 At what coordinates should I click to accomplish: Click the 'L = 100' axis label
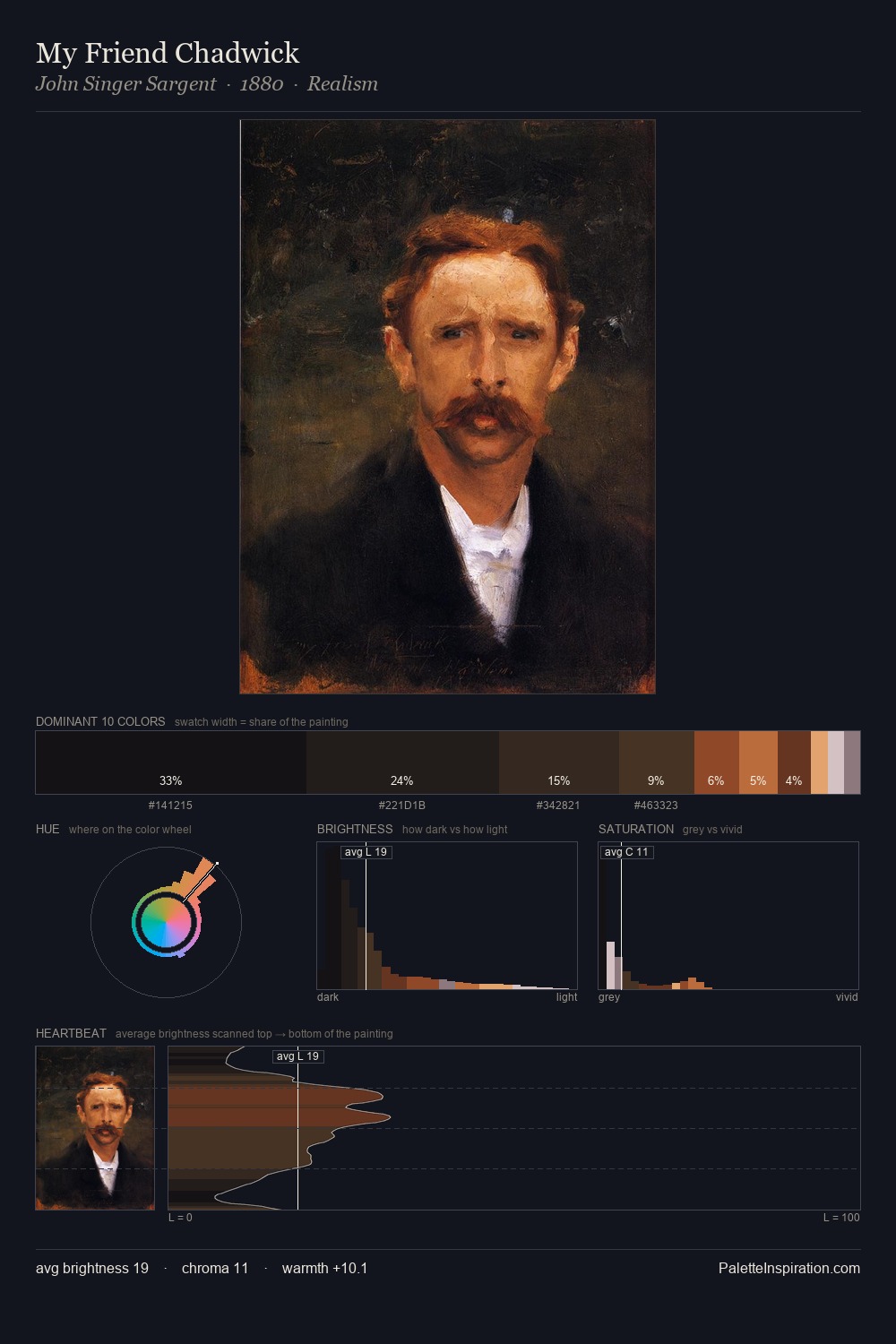click(841, 1218)
